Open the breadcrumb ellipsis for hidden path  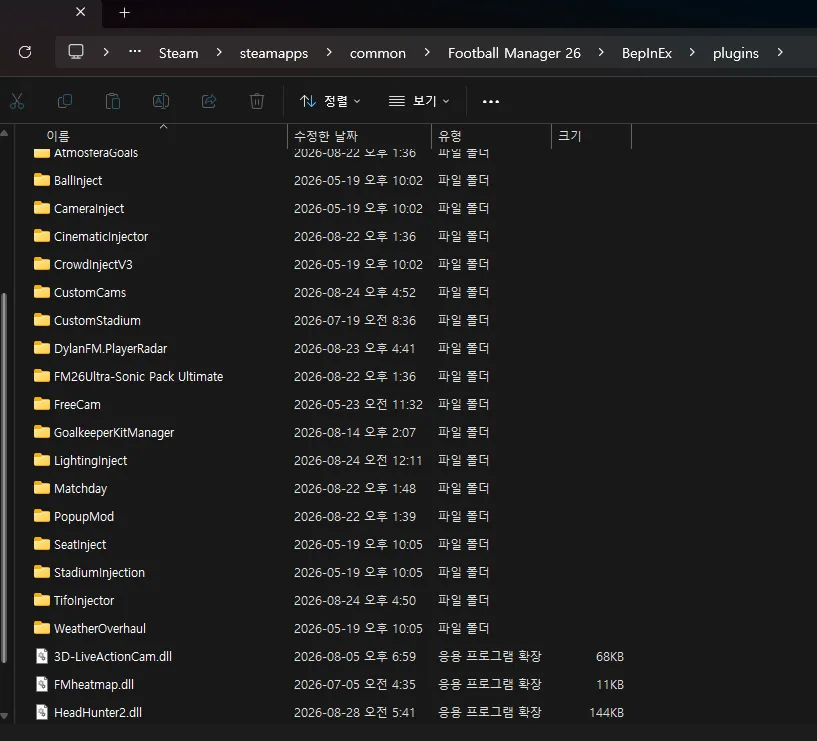point(135,51)
